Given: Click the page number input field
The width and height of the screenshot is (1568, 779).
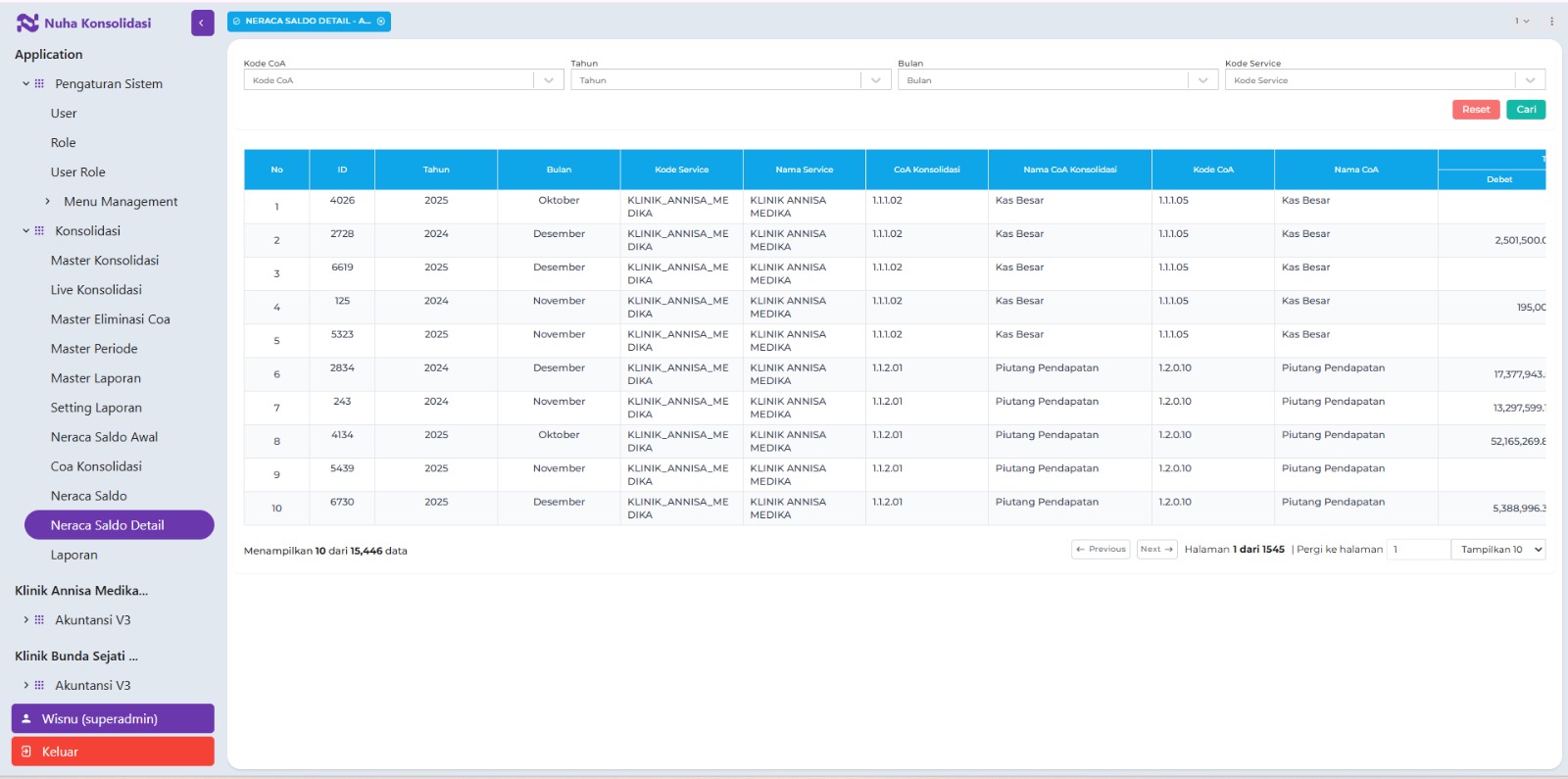Looking at the screenshot, I should 1418,549.
